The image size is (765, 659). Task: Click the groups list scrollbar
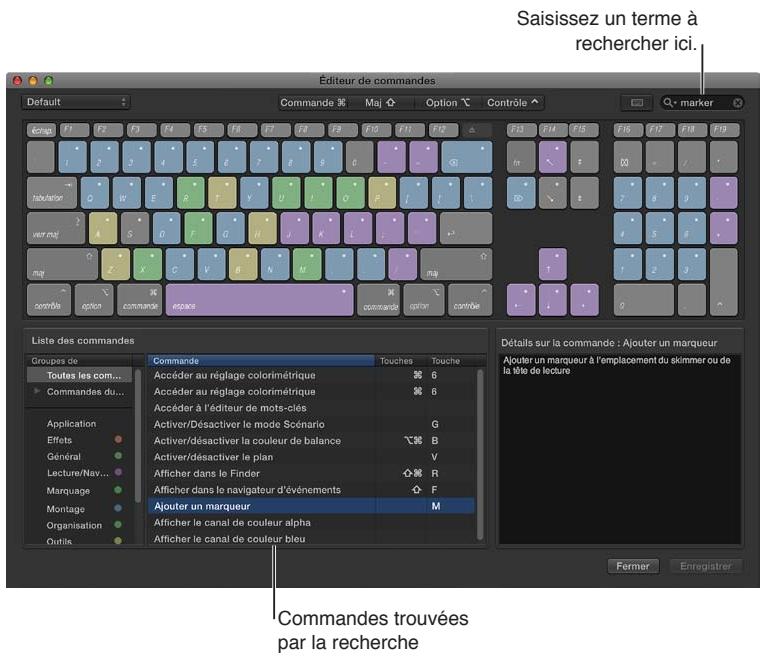[138, 436]
